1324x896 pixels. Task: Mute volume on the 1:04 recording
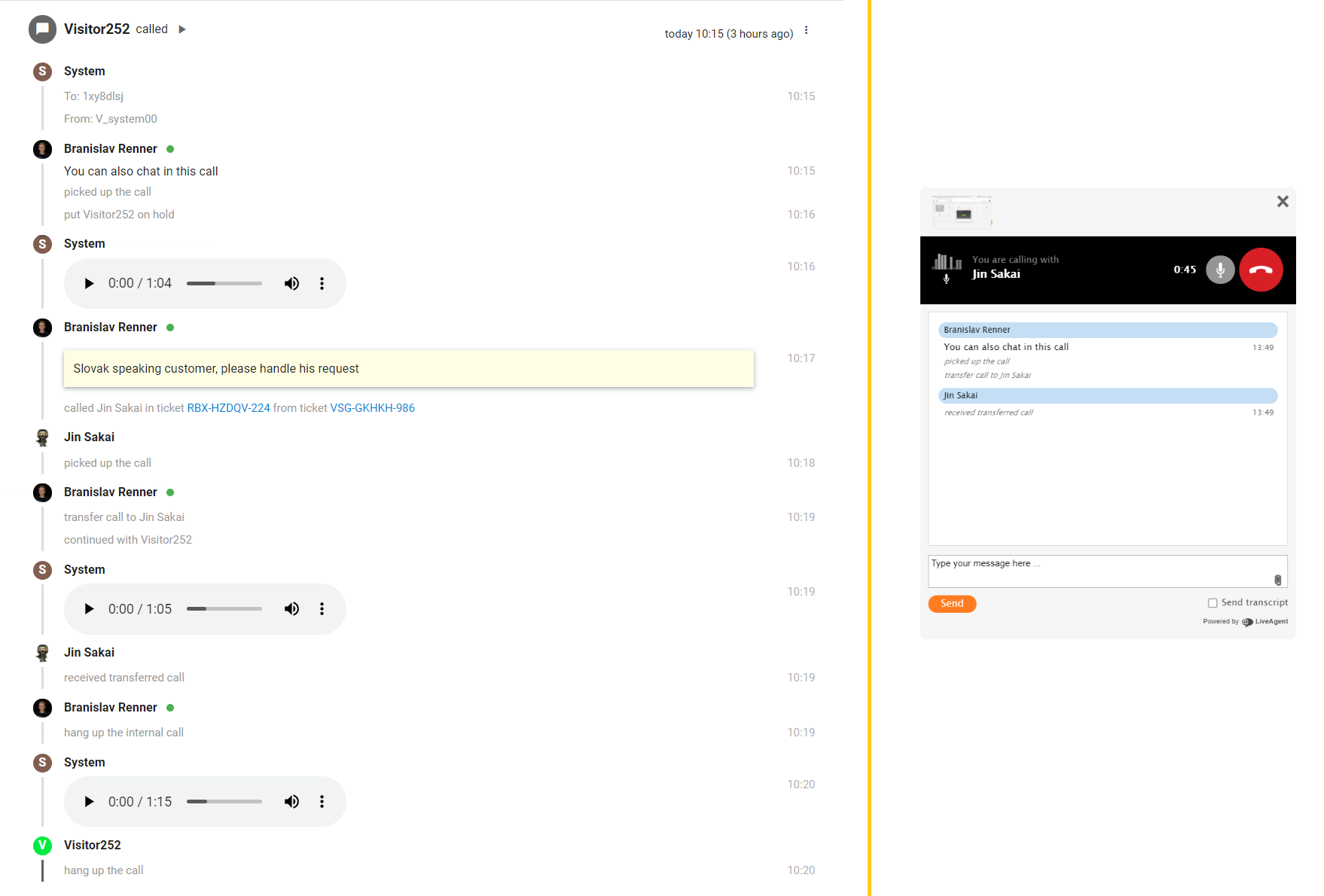(291, 284)
